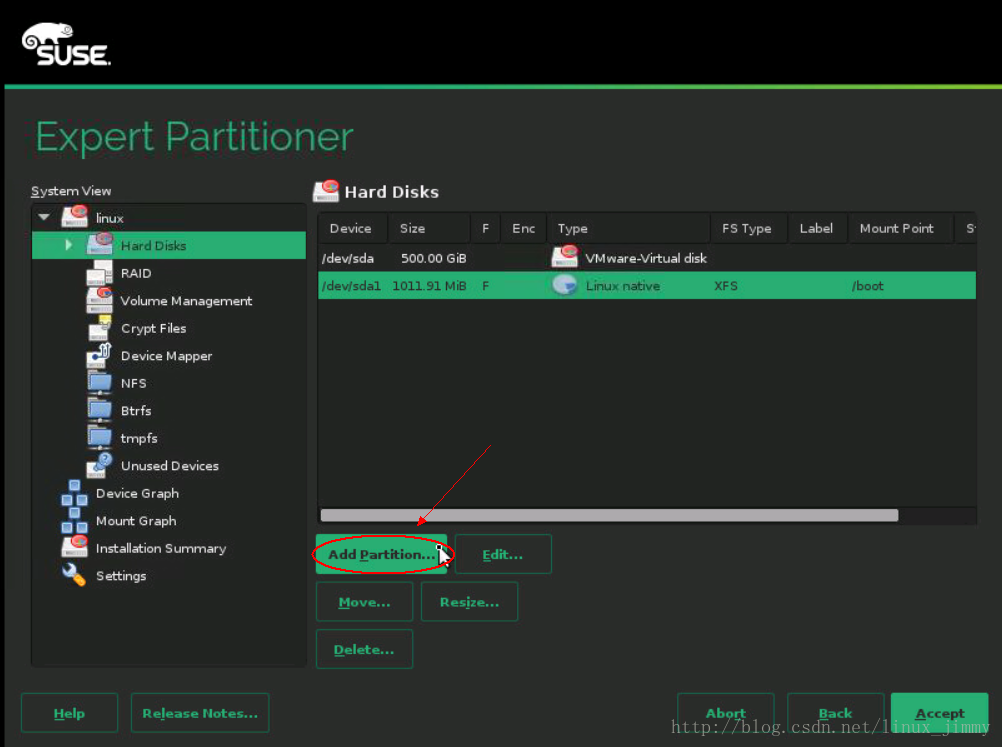Open Release Notes
The height and width of the screenshot is (747, 1002).
[200, 713]
